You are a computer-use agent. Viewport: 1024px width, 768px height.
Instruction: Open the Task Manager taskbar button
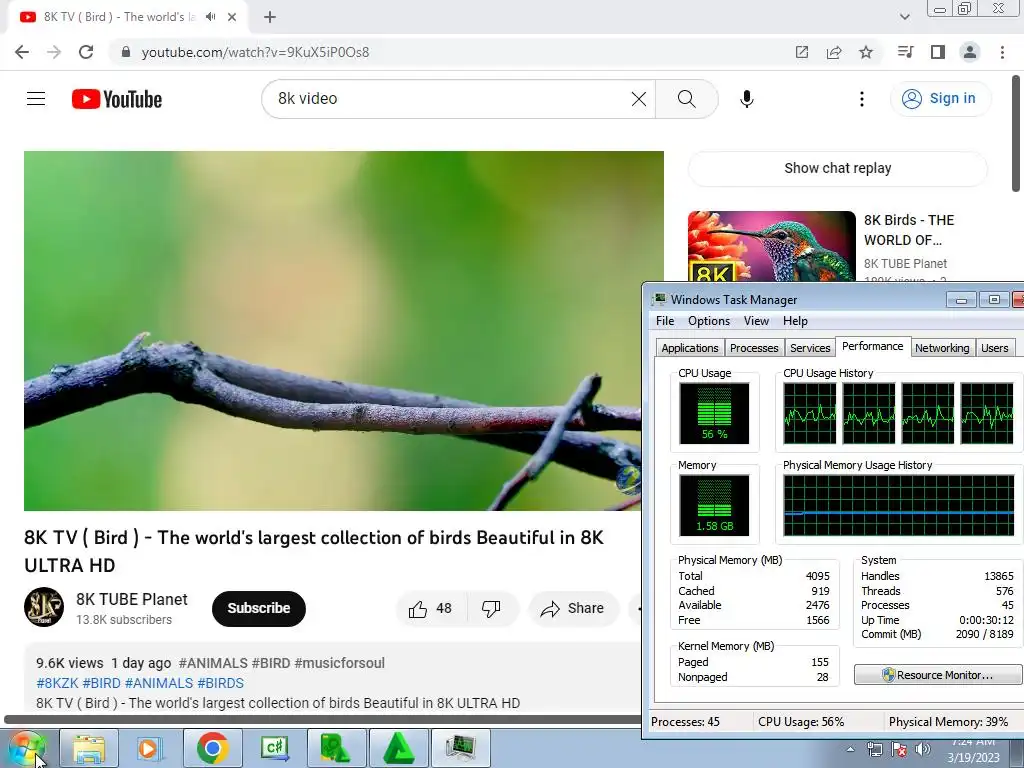pos(461,748)
